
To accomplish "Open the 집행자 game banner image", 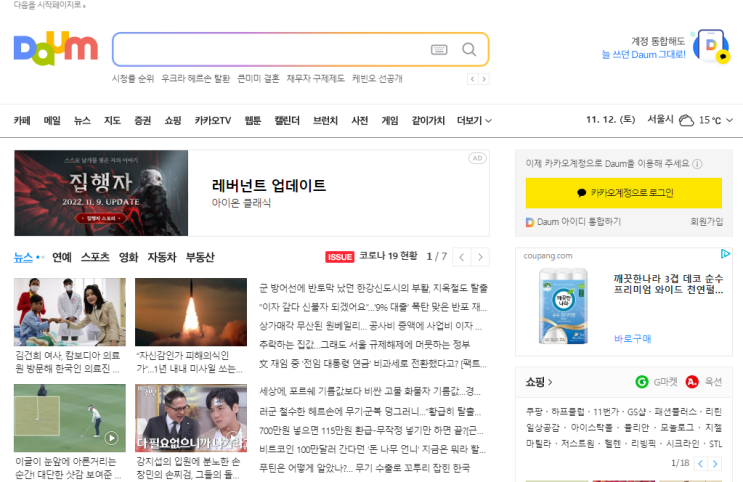I will click(x=101, y=193).
